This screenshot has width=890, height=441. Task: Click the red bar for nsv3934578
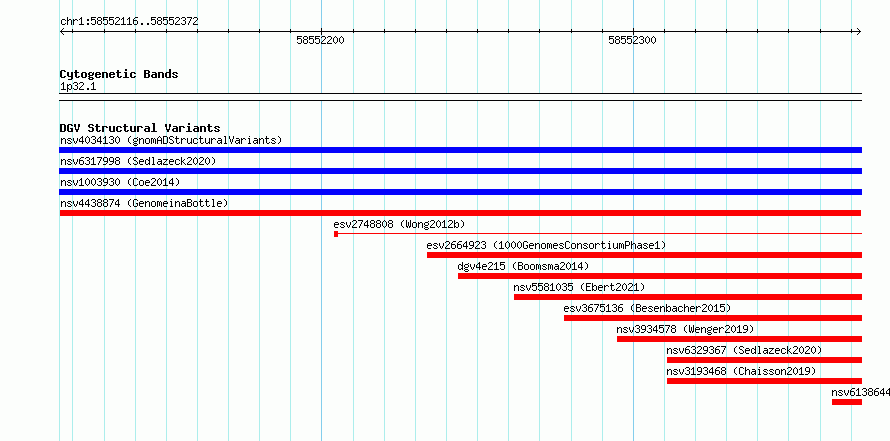740,339
